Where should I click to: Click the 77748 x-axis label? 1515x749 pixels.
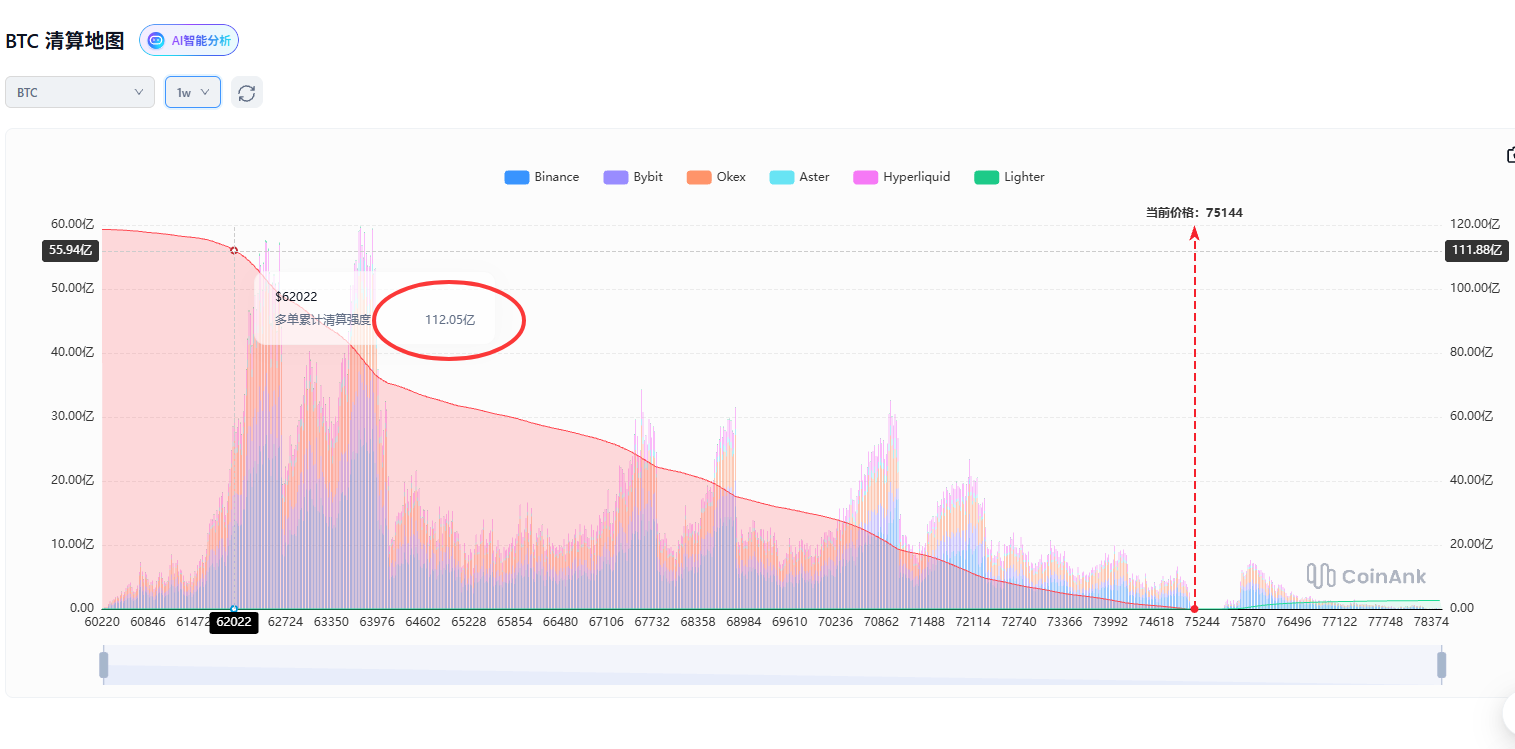click(1386, 622)
